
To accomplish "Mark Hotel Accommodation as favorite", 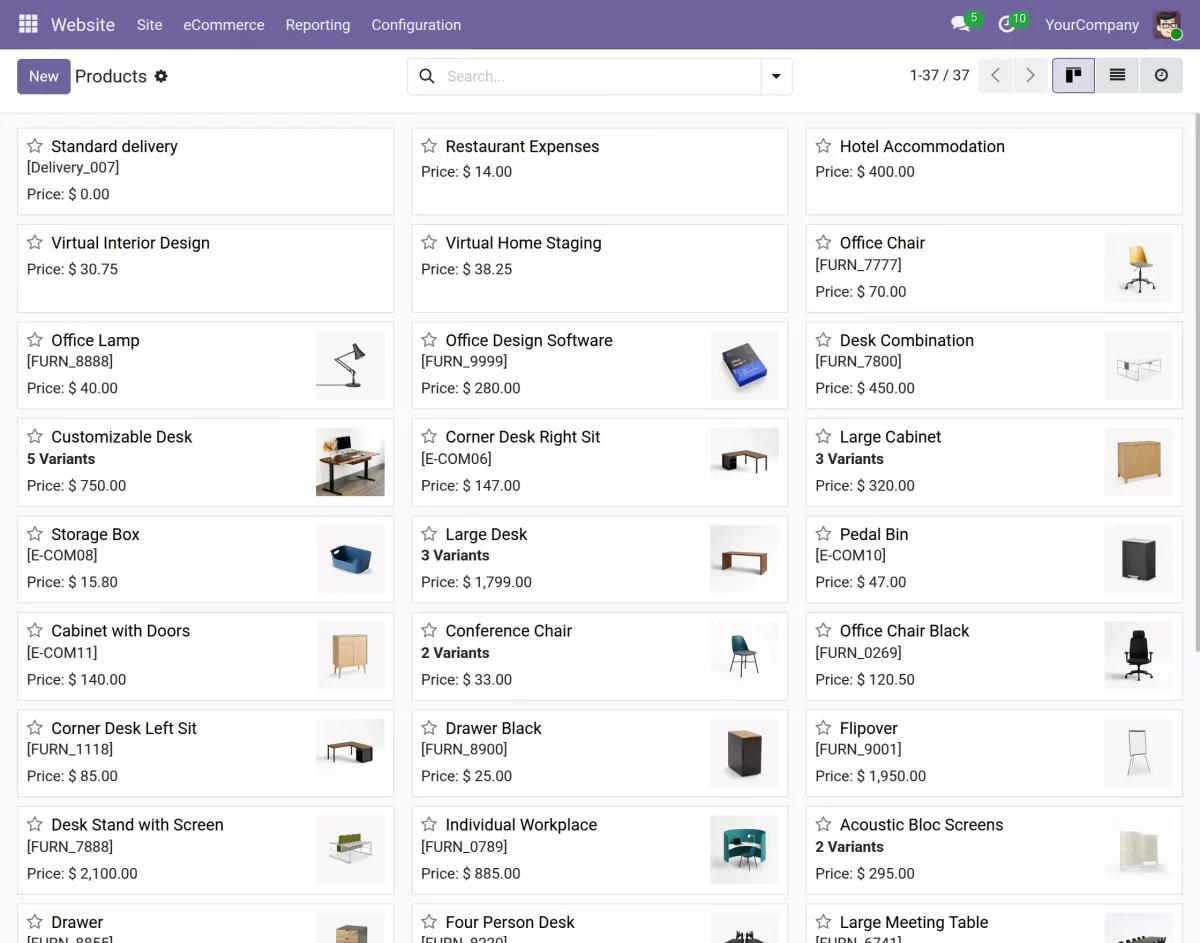I will pyautogui.click(x=823, y=146).
